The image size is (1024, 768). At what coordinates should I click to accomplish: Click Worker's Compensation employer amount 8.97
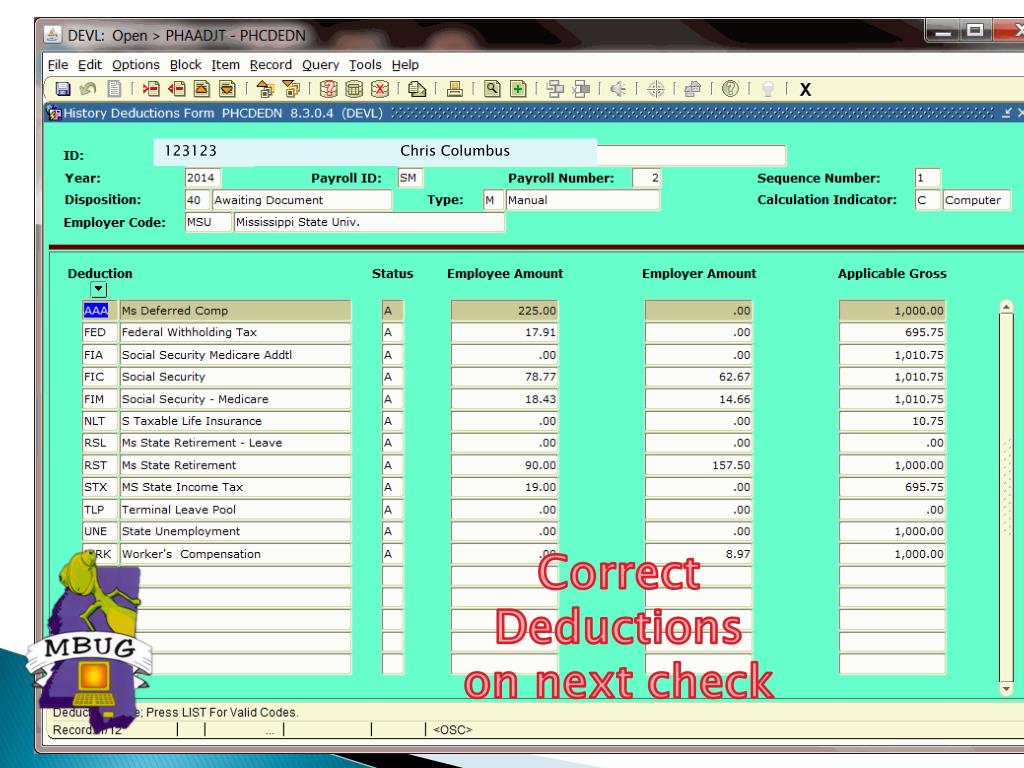tap(698, 554)
